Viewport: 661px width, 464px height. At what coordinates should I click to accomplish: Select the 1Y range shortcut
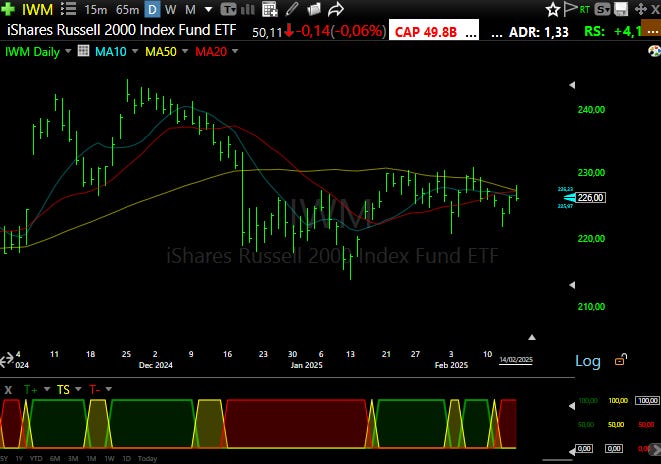click(19, 459)
